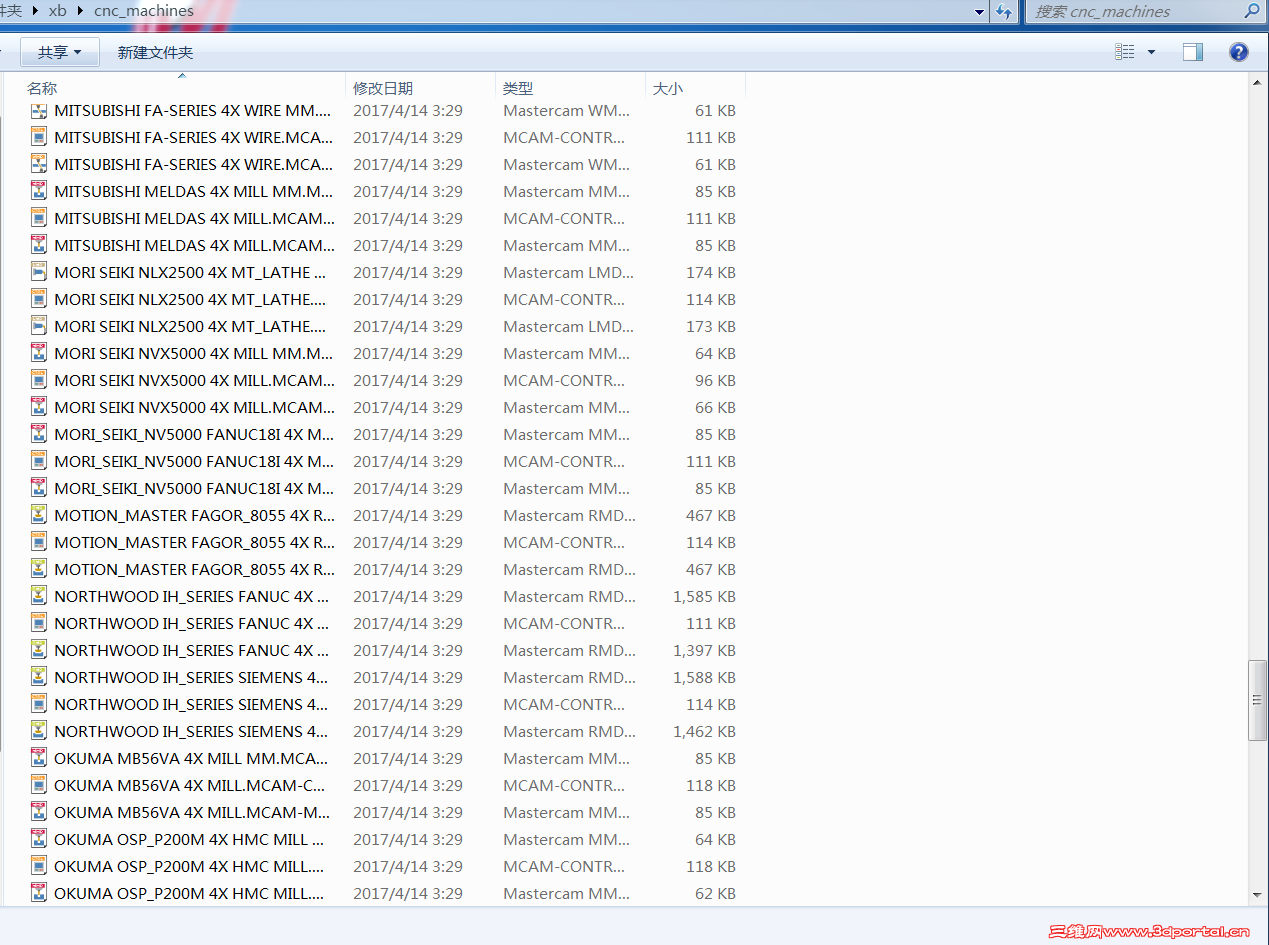Select the 111 KB file named NORTHWOOD IH_SERIES FANUC 4X
The image size is (1269, 945).
tap(191, 623)
